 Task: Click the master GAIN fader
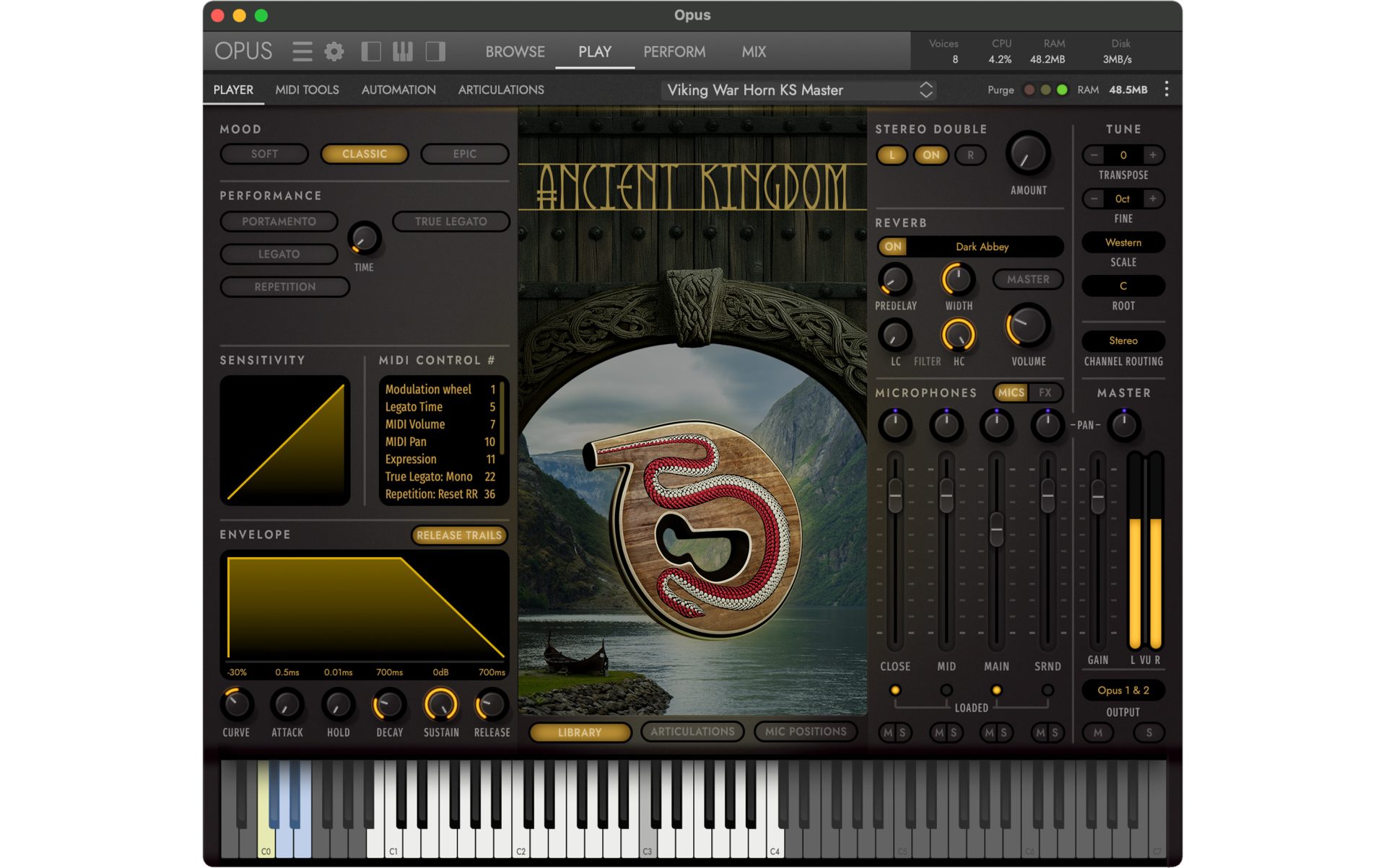click(1097, 496)
